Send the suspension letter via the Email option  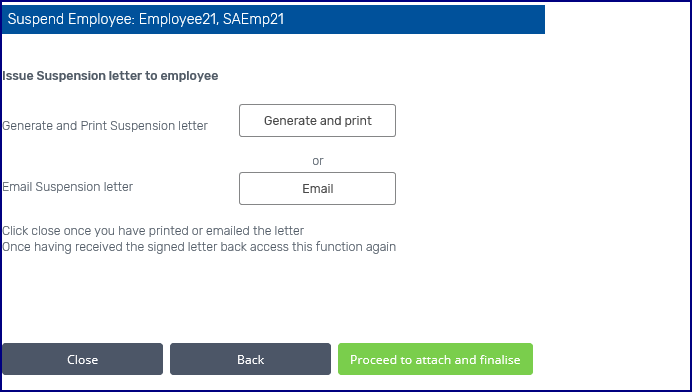pyautogui.click(x=317, y=188)
